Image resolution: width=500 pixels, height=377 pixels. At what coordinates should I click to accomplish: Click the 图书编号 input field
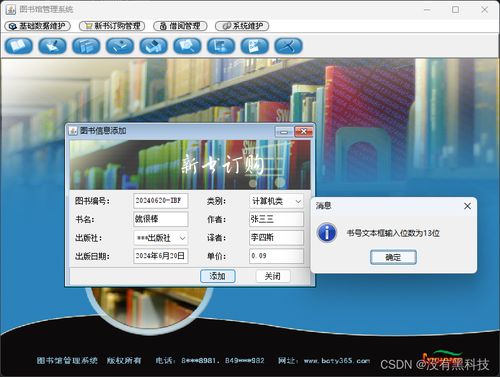(x=161, y=201)
